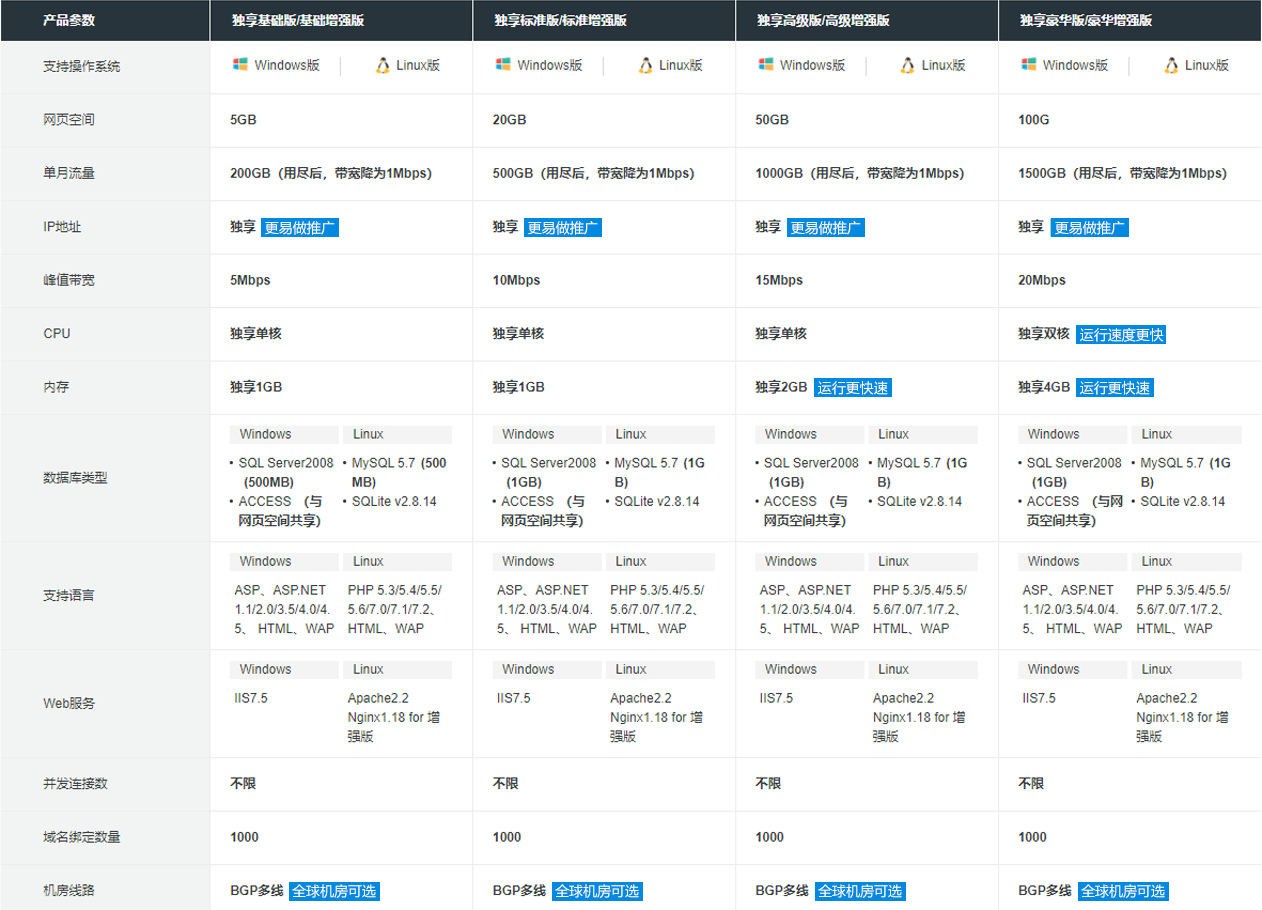Click the 5GB 网页空间 value
This screenshot has height=910, width=1262.
coord(243,120)
